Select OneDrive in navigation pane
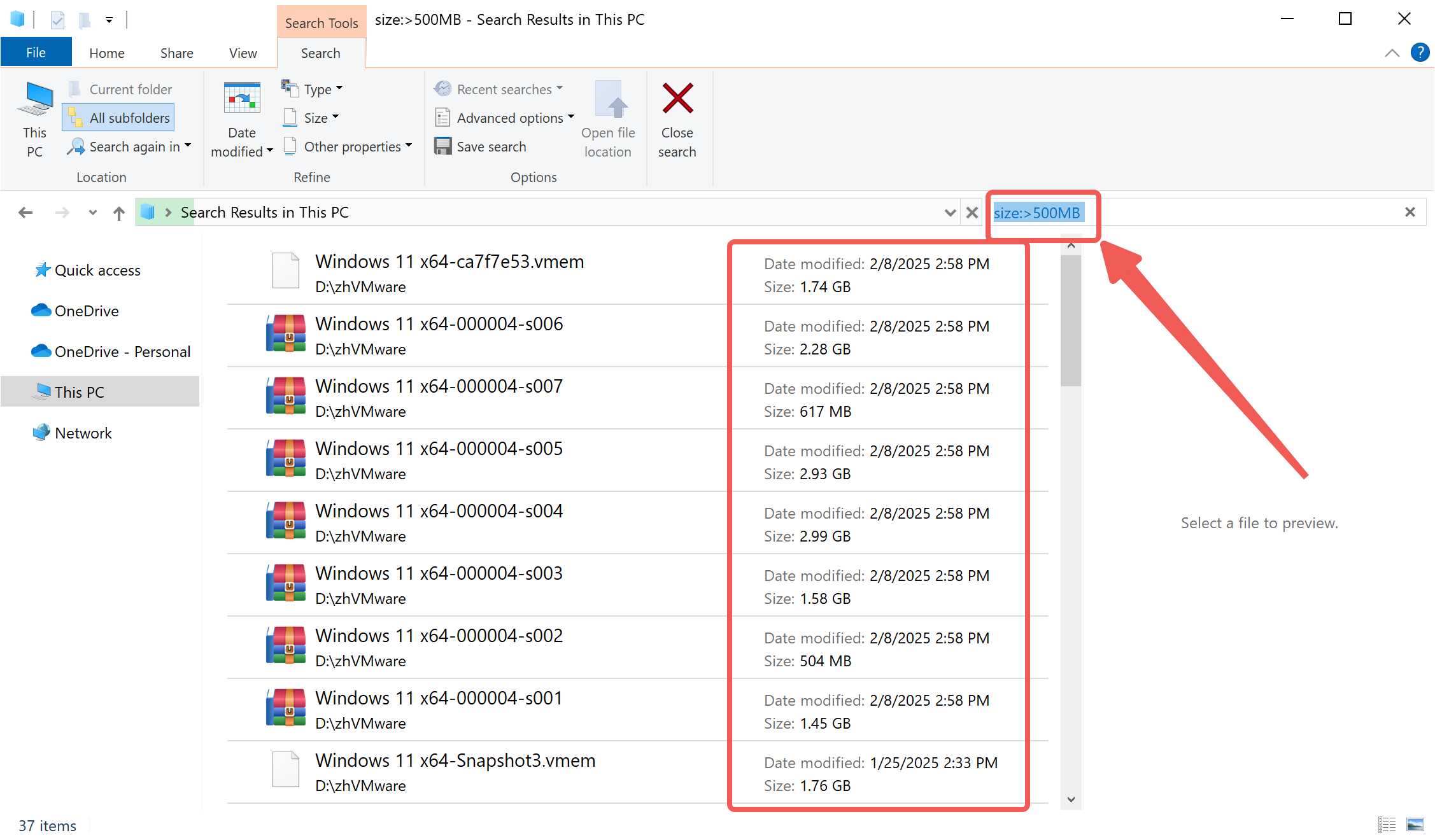This screenshot has width=1435, height=840. click(x=75, y=311)
